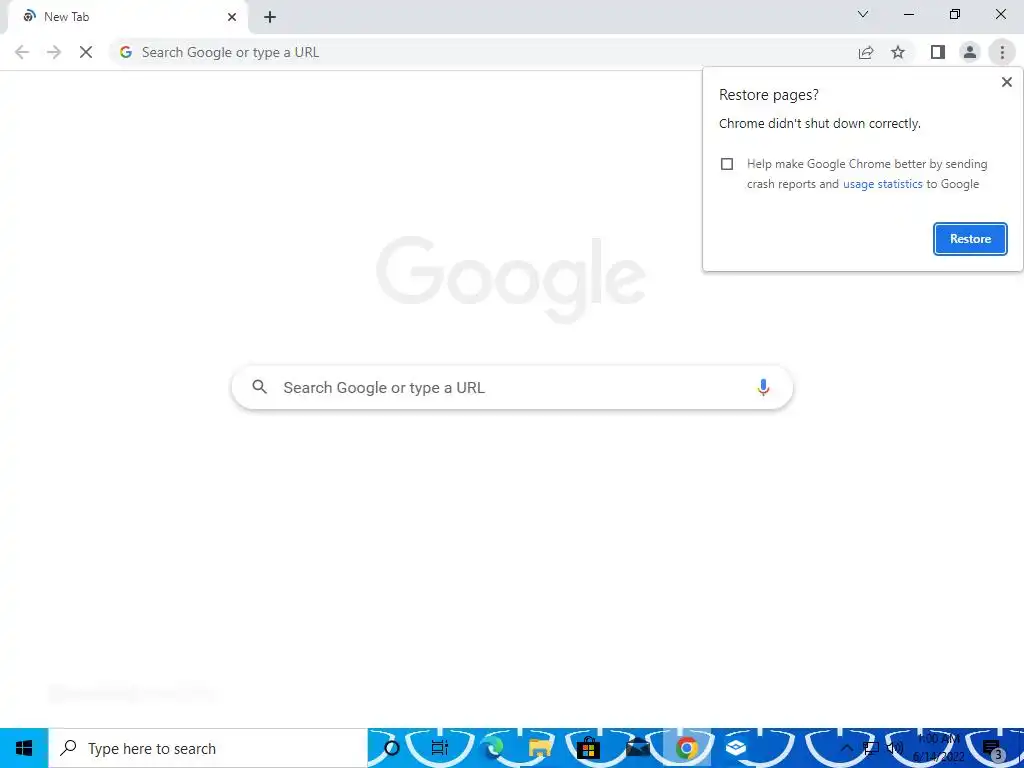
Task: Open a new tab with plus button
Action: click(270, 17)
